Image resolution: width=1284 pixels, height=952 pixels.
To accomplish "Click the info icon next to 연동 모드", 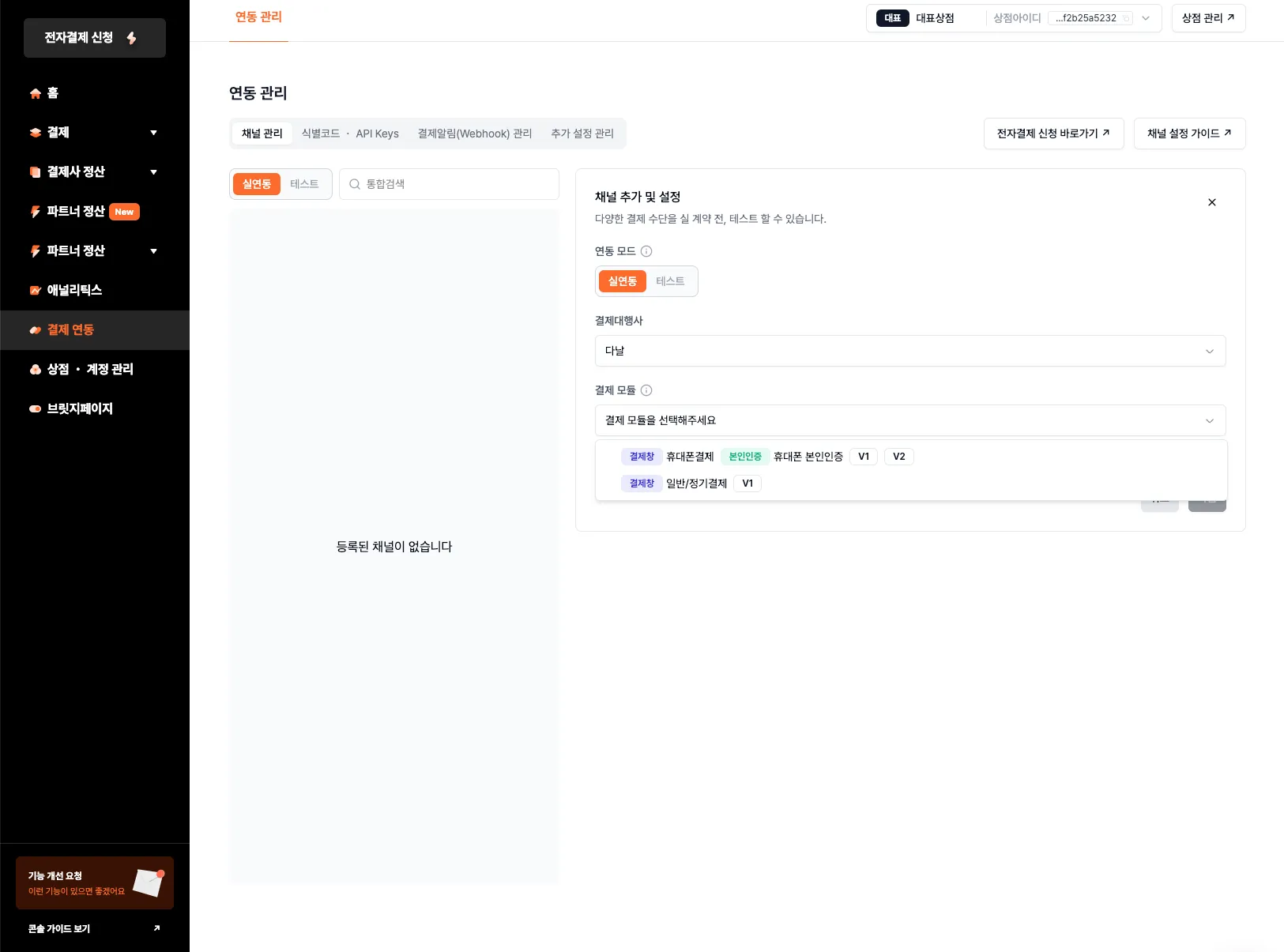I will (x=646, y=251).
